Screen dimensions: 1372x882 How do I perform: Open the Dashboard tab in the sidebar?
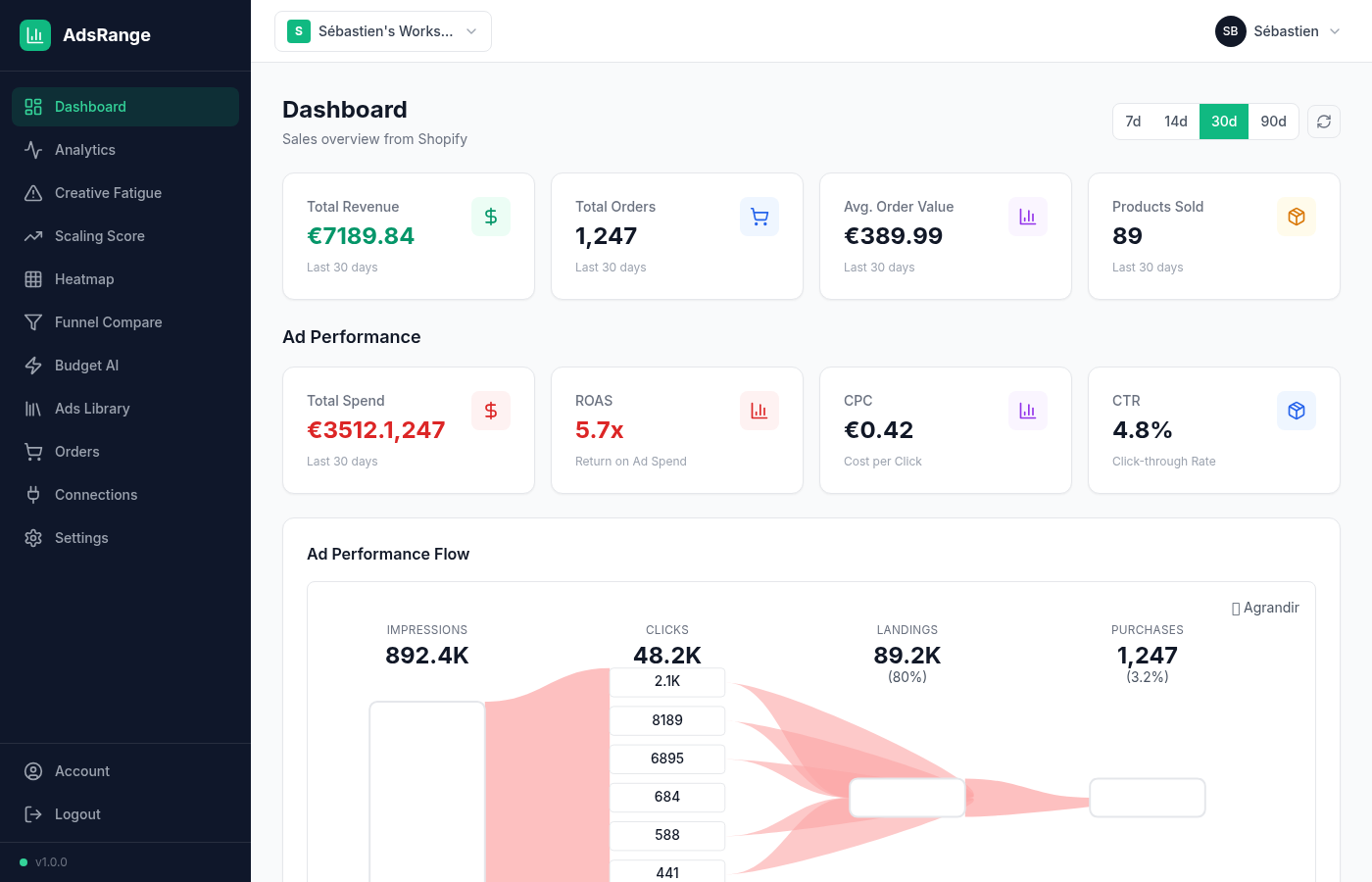point(90,106)
